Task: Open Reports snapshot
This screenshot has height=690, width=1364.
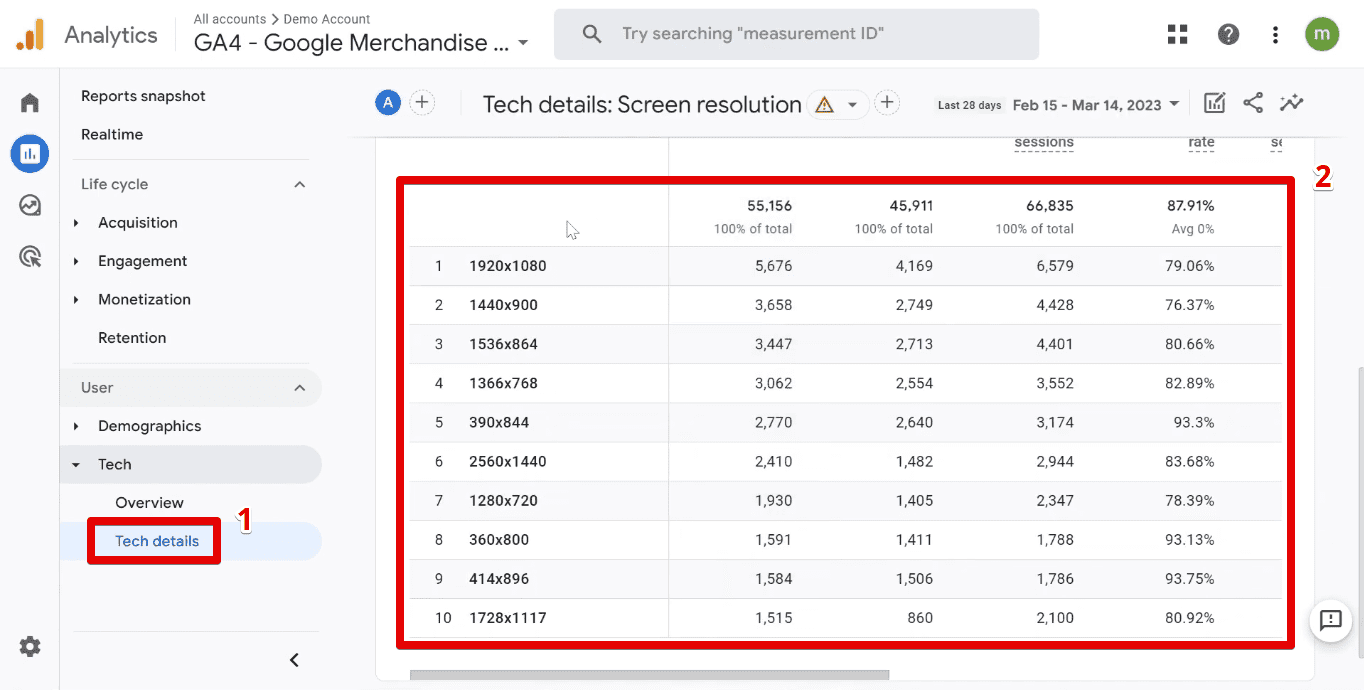Action: (143, 95)
